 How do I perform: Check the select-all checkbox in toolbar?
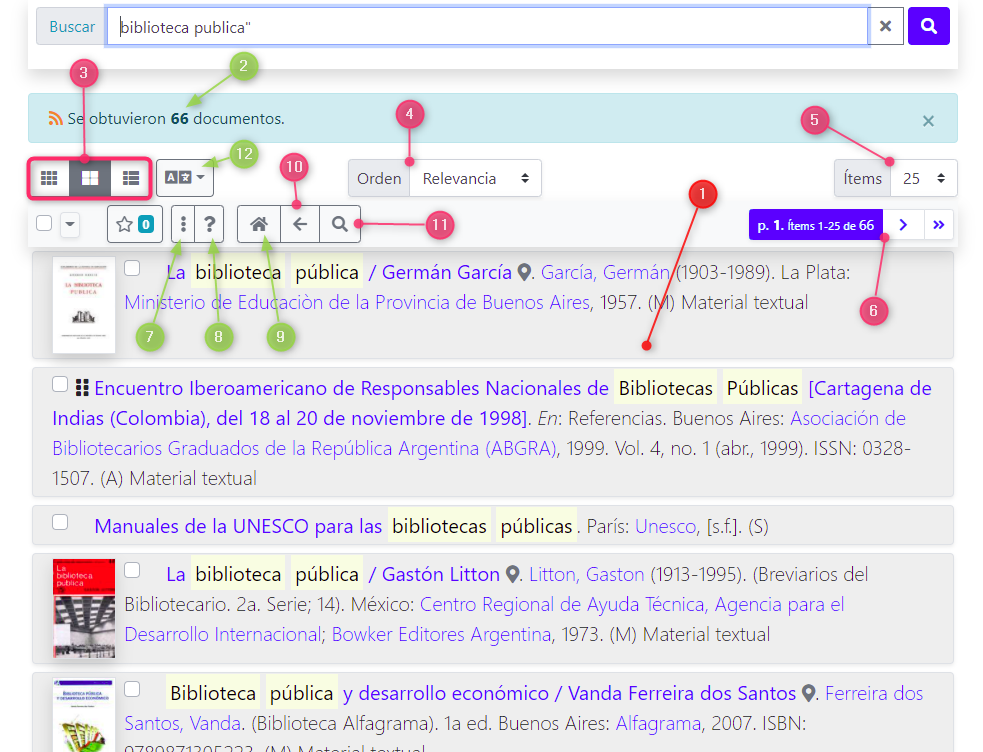coord(44,224)
